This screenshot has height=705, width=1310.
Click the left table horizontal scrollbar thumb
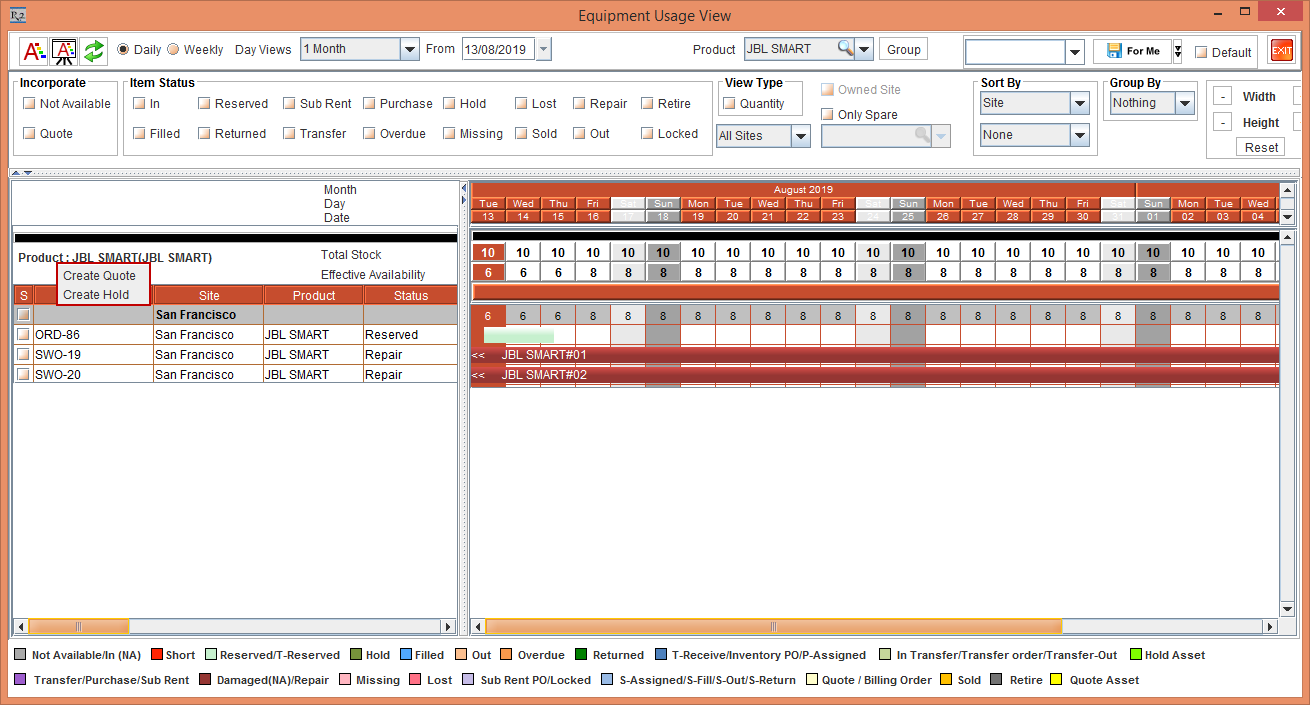pos(79,627)
